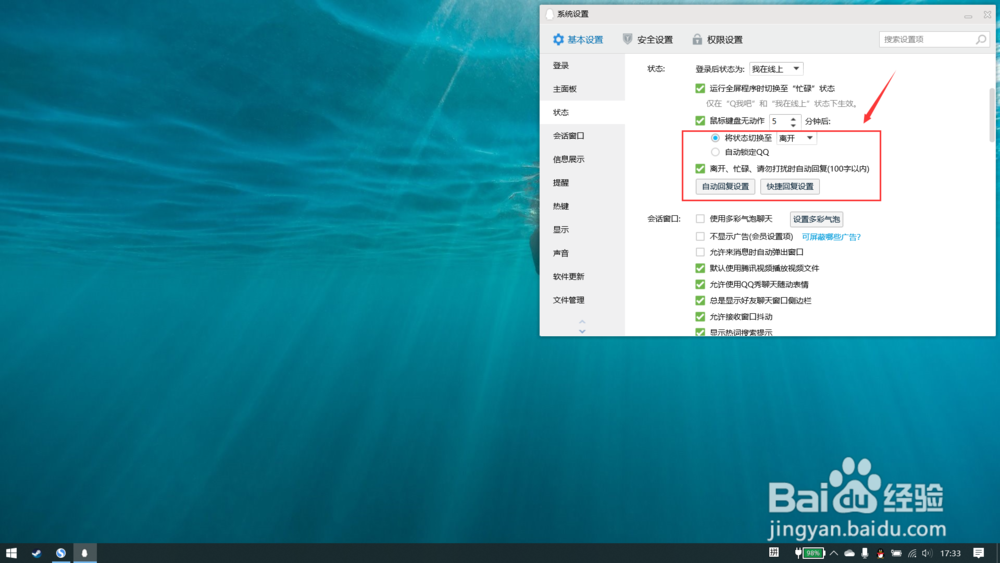Toggle 允许接收窗口抖动 checkbox
The height and width of the screenshot is (563, 1000).
[700, 317]
